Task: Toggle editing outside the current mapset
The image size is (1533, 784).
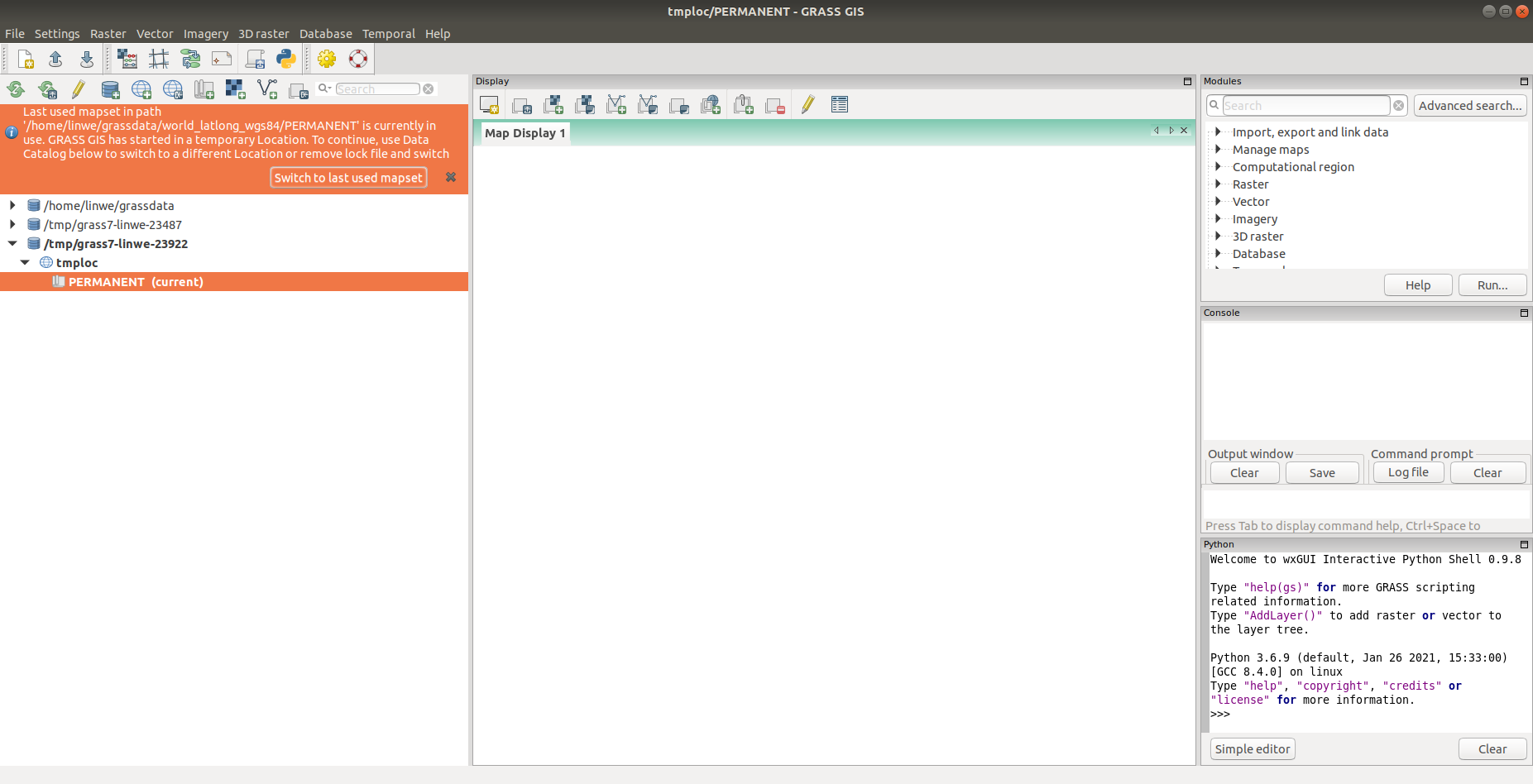Action: (x=79, y=89)
